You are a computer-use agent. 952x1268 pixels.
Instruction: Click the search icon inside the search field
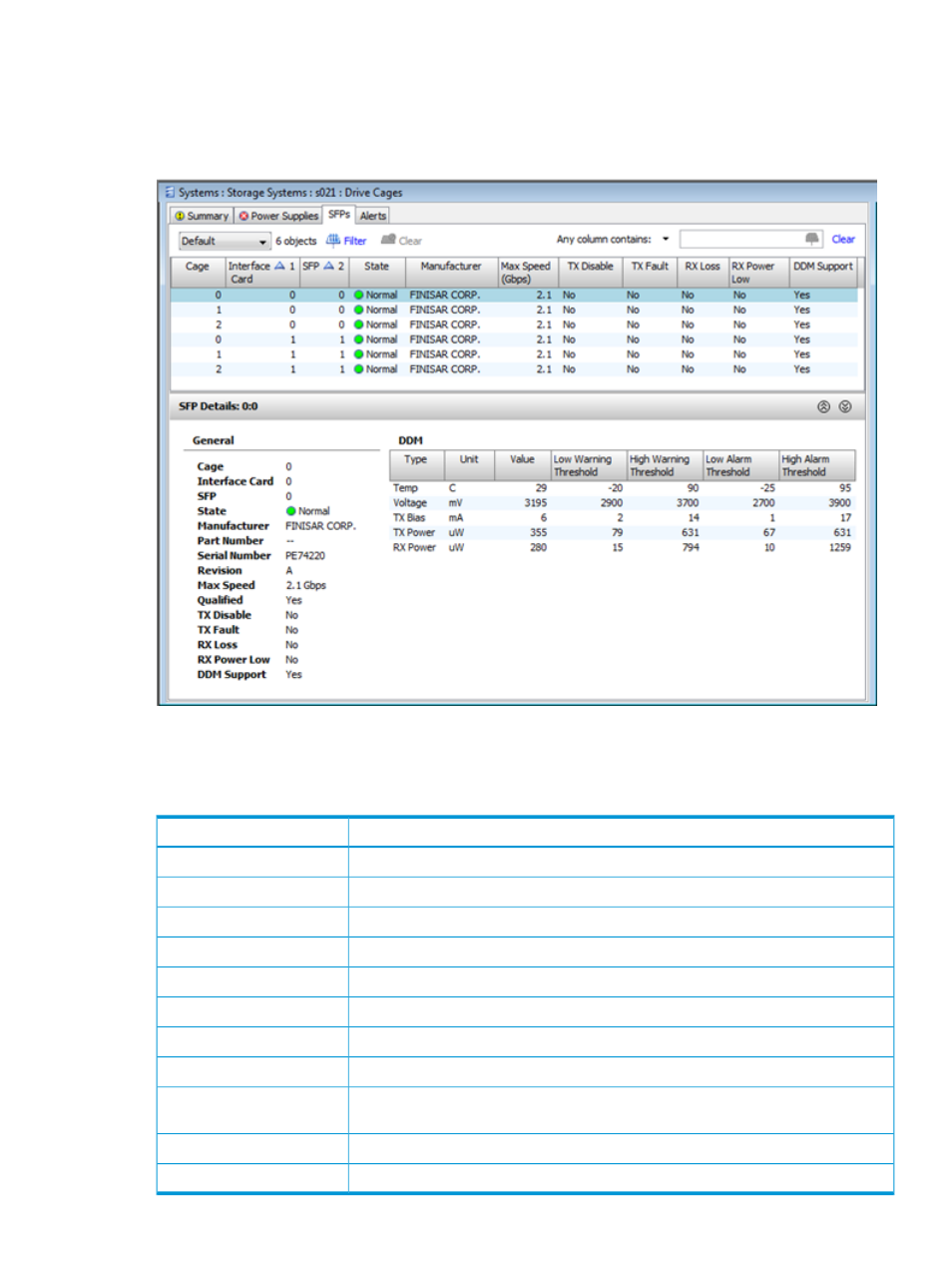[812, 239]
